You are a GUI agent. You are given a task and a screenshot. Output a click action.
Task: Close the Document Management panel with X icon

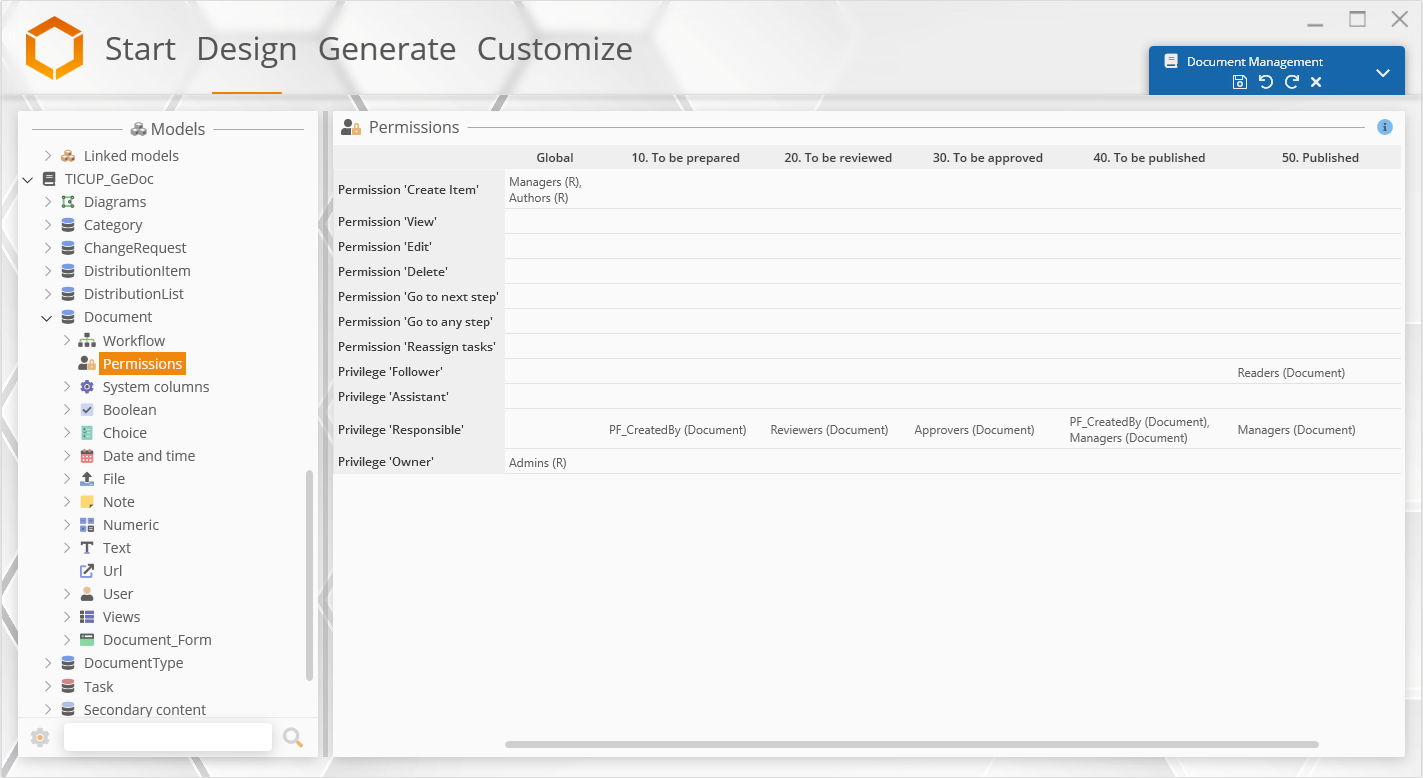point(1316,82)
